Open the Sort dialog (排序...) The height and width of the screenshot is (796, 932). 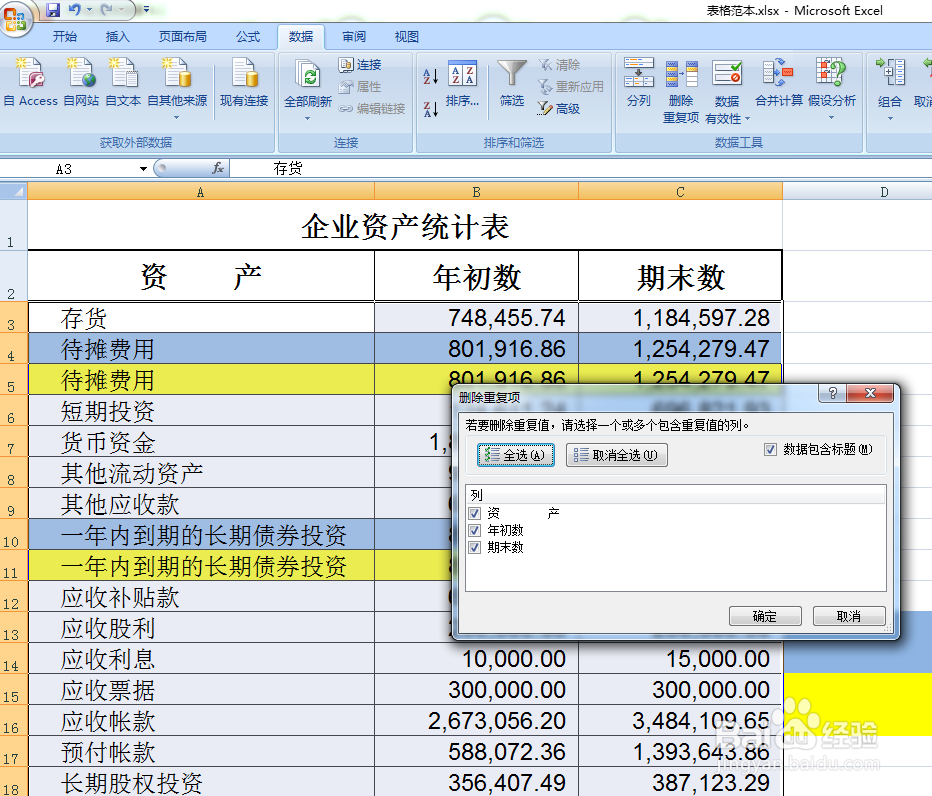462,83
